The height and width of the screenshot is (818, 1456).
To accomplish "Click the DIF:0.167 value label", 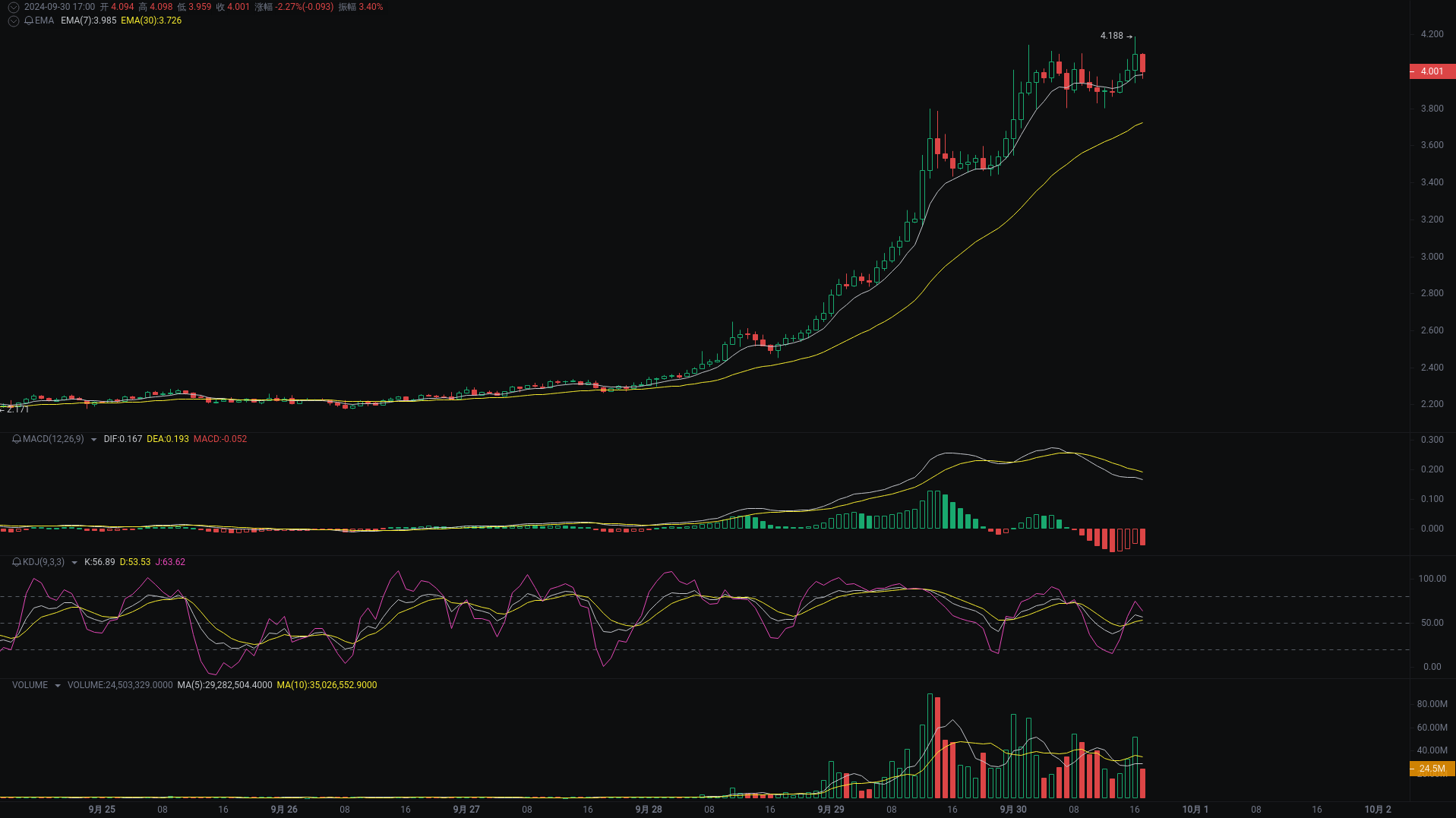I will click(122, 439).
